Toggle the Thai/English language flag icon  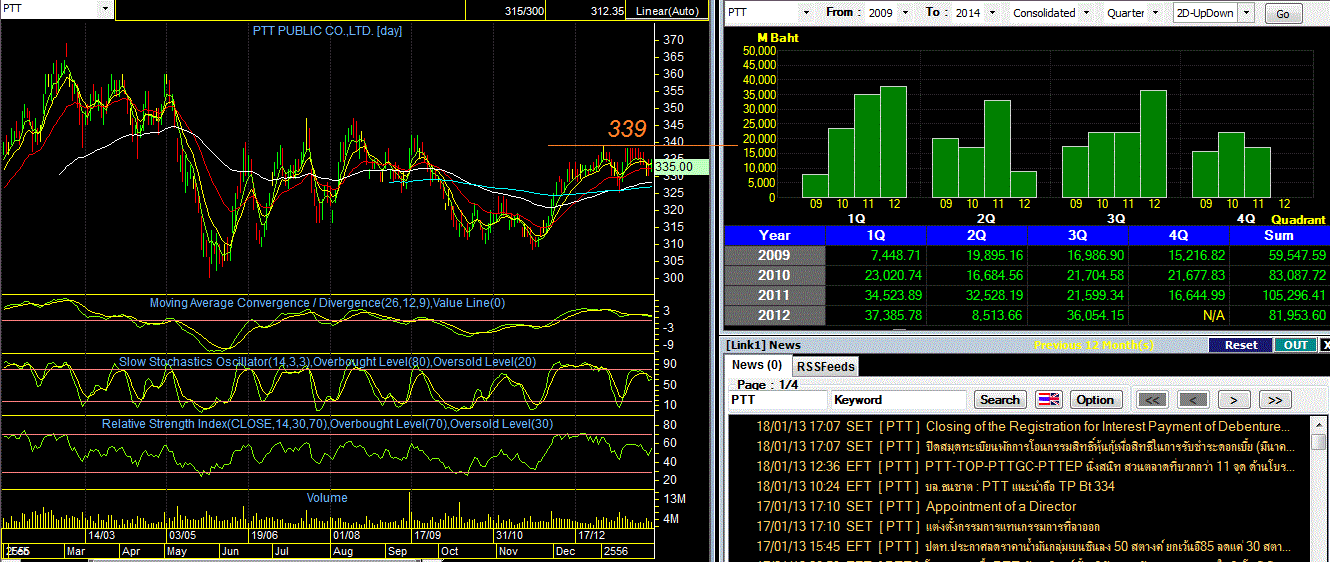[1048, 399]
